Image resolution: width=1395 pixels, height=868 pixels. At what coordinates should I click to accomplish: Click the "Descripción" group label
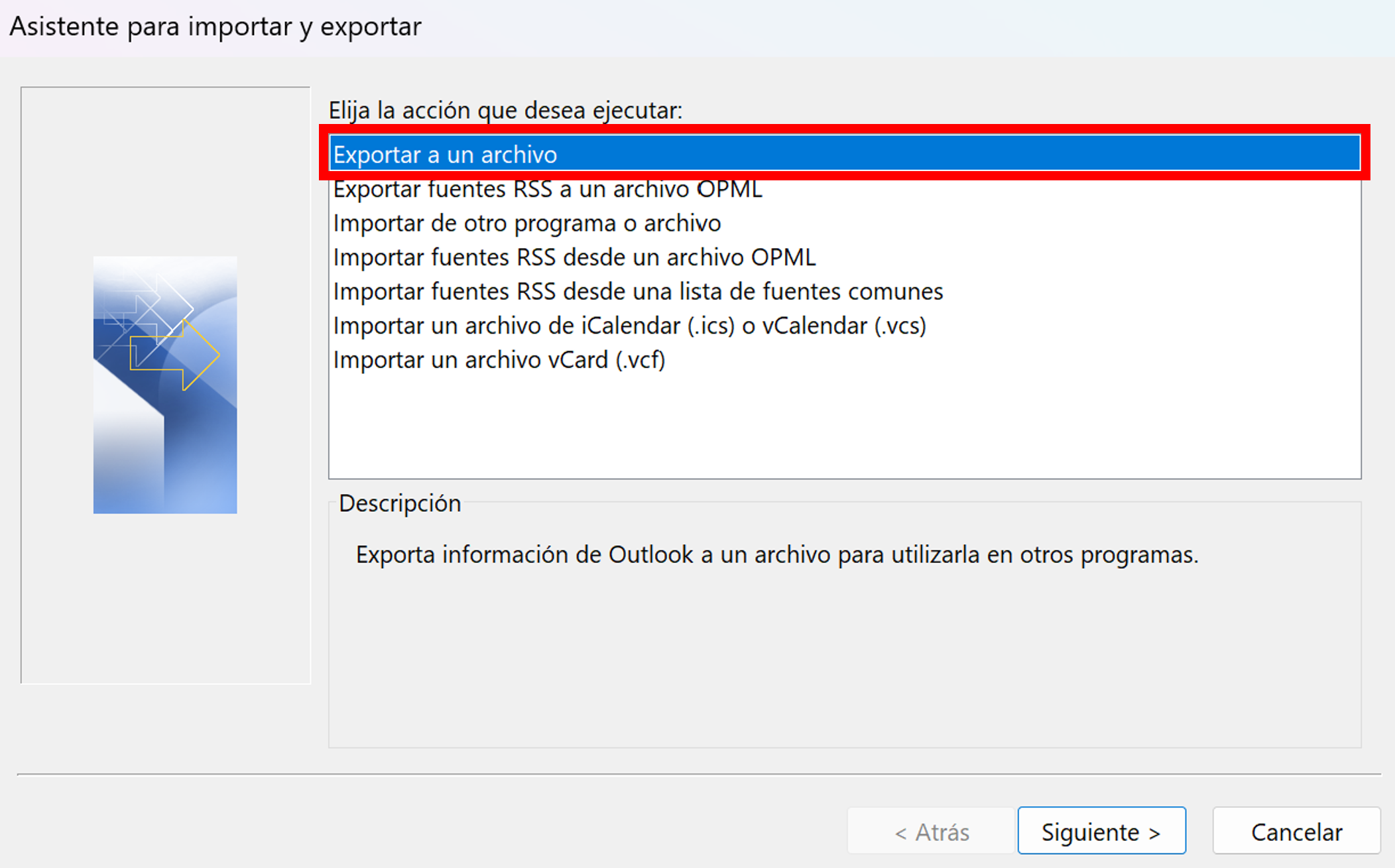400,503
